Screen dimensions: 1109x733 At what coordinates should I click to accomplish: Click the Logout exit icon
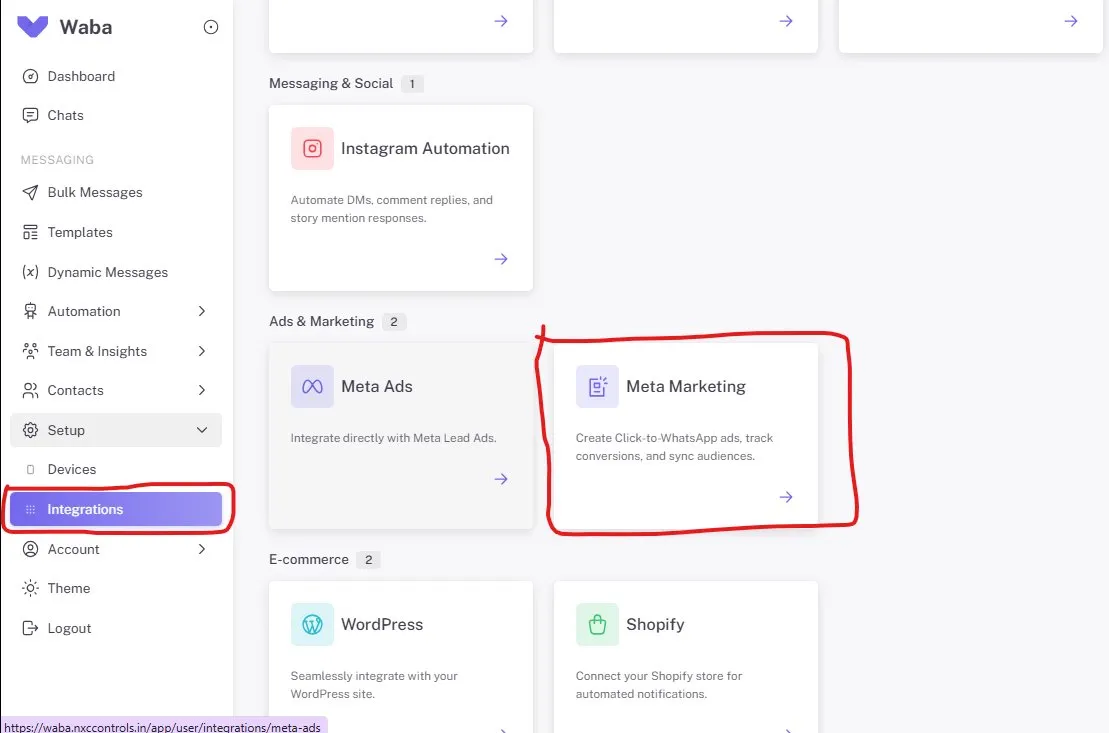pos(30,628)
